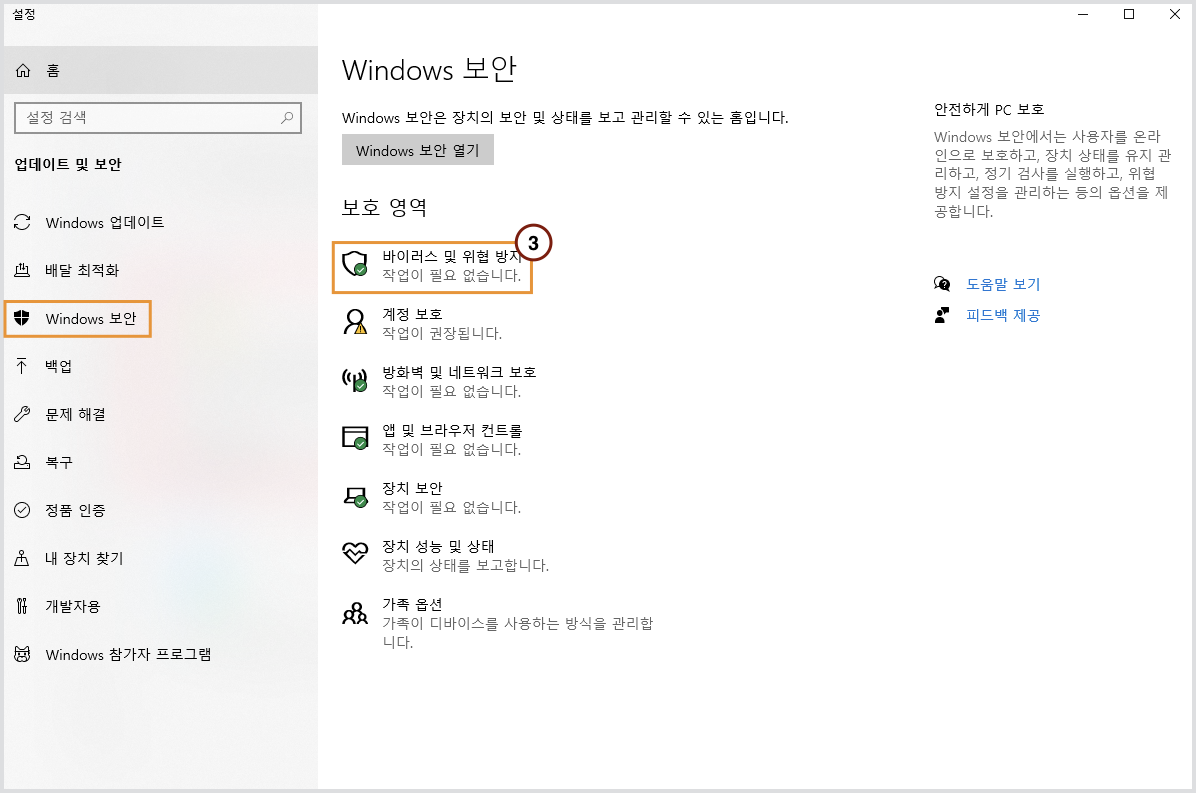The image size is (1196, 793).
Task: Click the 피드백 제공 person icon
Action: pos(942,315)
